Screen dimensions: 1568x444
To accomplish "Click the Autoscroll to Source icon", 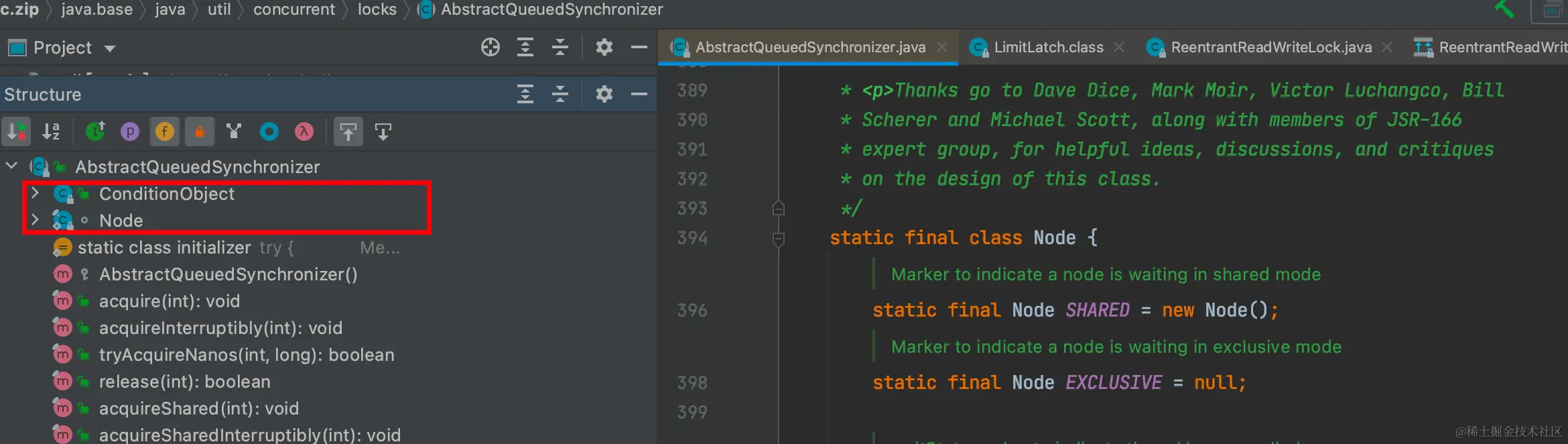I will pyautogui.click(x=348, y=131).
